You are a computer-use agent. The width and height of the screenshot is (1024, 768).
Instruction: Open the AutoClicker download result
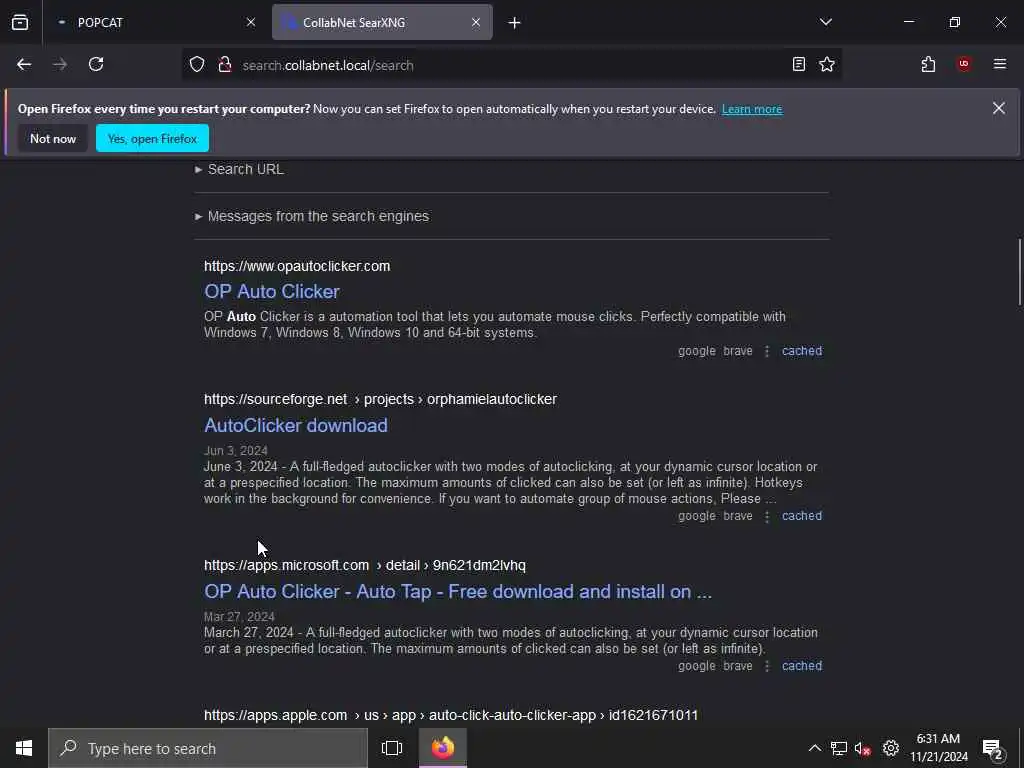(x=296, y=425)
